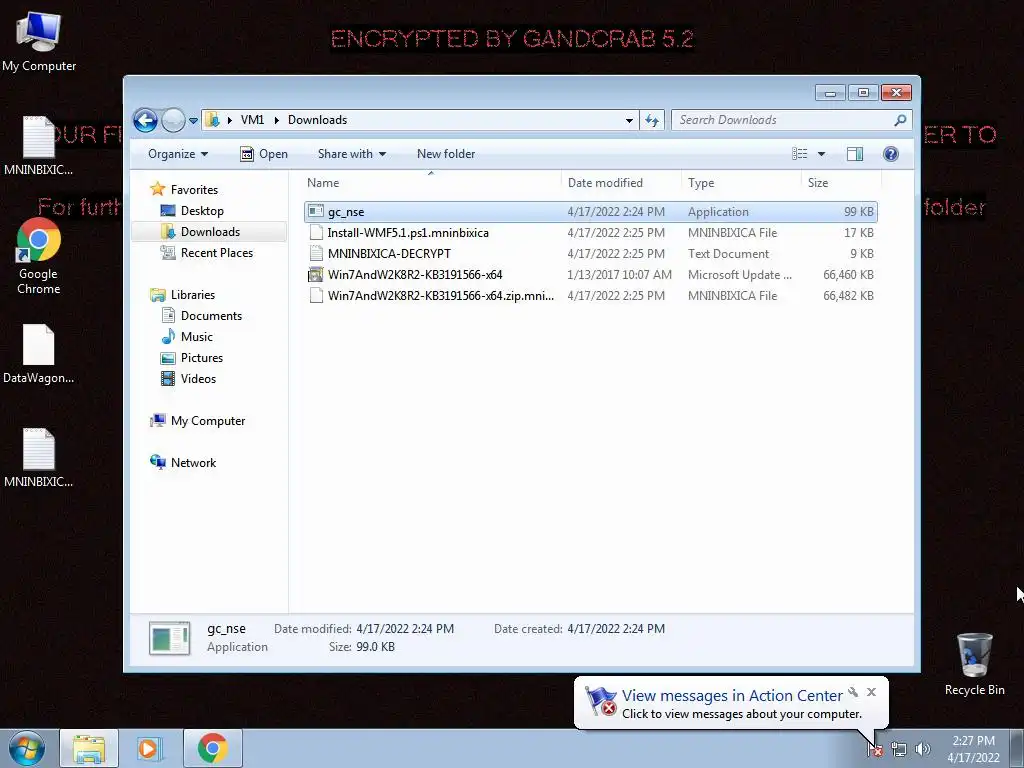Open Google Chrome from the taskbar
The height and width of the screenshot is (768, 1024).
(212, 748)
